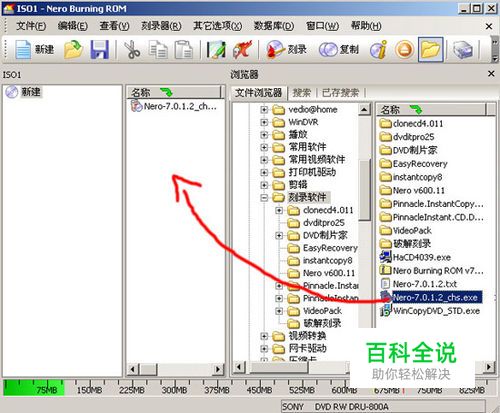Select the instantcopy8 folder in file list
The height and width of the screenshot is (413, 500).
(x=411, y=177)
